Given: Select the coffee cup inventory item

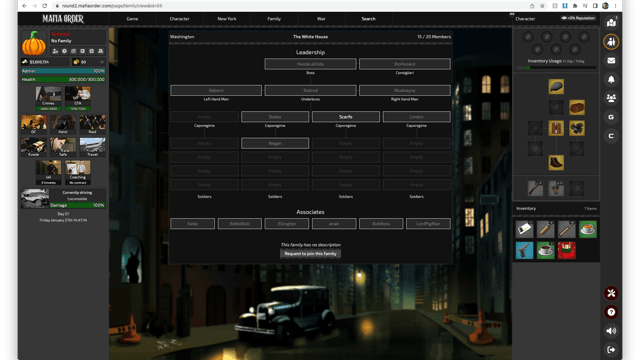Looking at the screenshot, I should (545, 250).
